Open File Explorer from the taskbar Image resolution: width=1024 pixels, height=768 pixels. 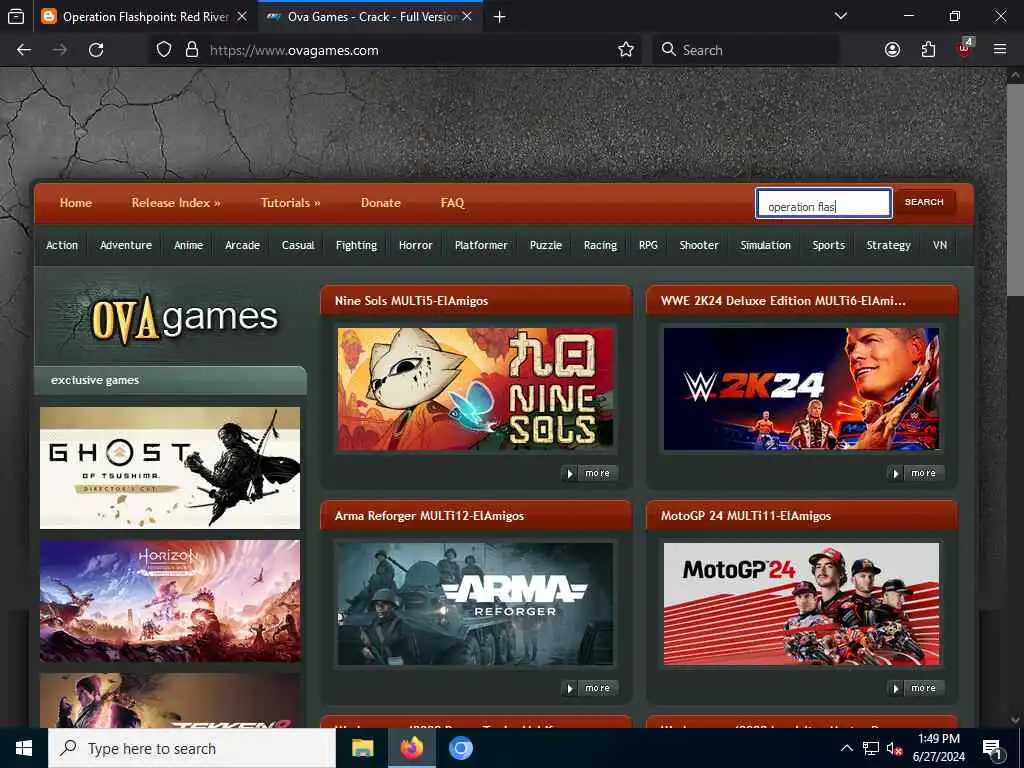[362, 748]
